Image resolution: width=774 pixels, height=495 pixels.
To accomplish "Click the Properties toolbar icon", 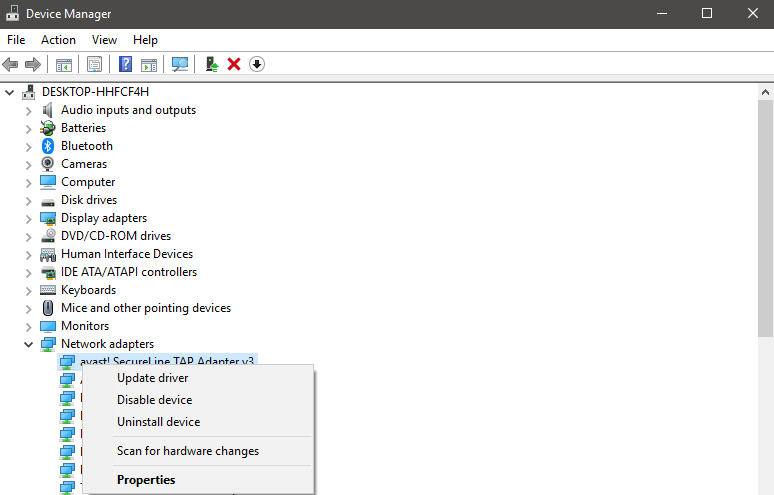I will point(94,64).
